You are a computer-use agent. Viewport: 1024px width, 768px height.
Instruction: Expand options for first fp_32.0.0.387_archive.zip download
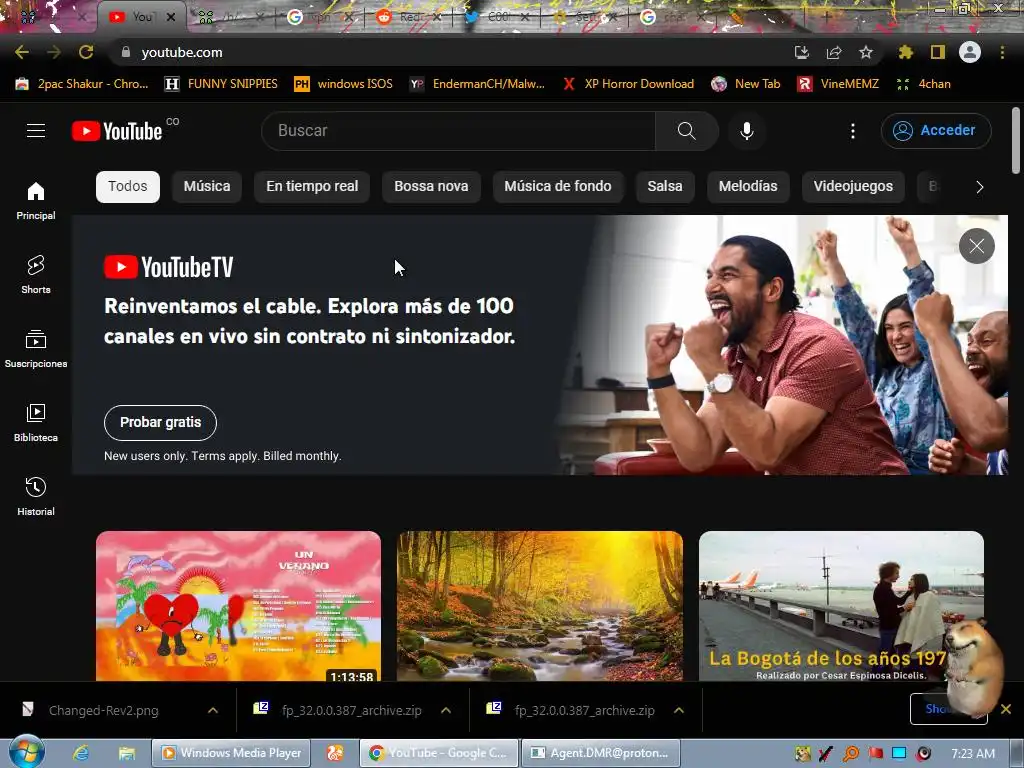point(446,710)
